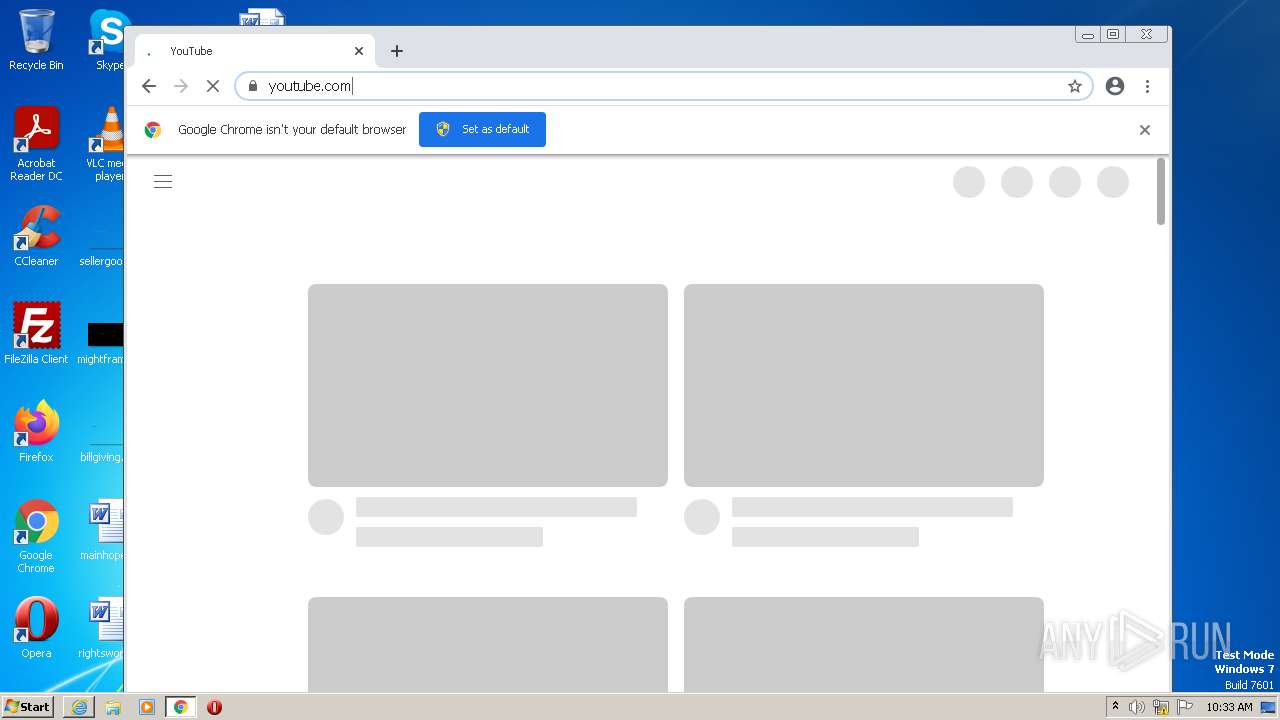This screenshot has height=720, width=1280.
Task: Go back using the browser back arrow
Action: coord(149,86)
